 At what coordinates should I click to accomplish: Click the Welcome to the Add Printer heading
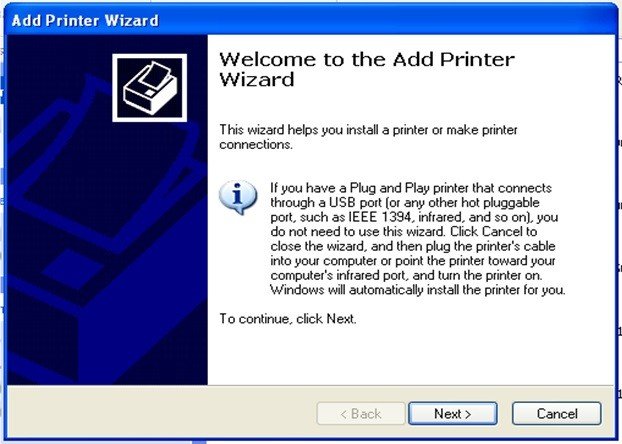click(x=367, y=60)
